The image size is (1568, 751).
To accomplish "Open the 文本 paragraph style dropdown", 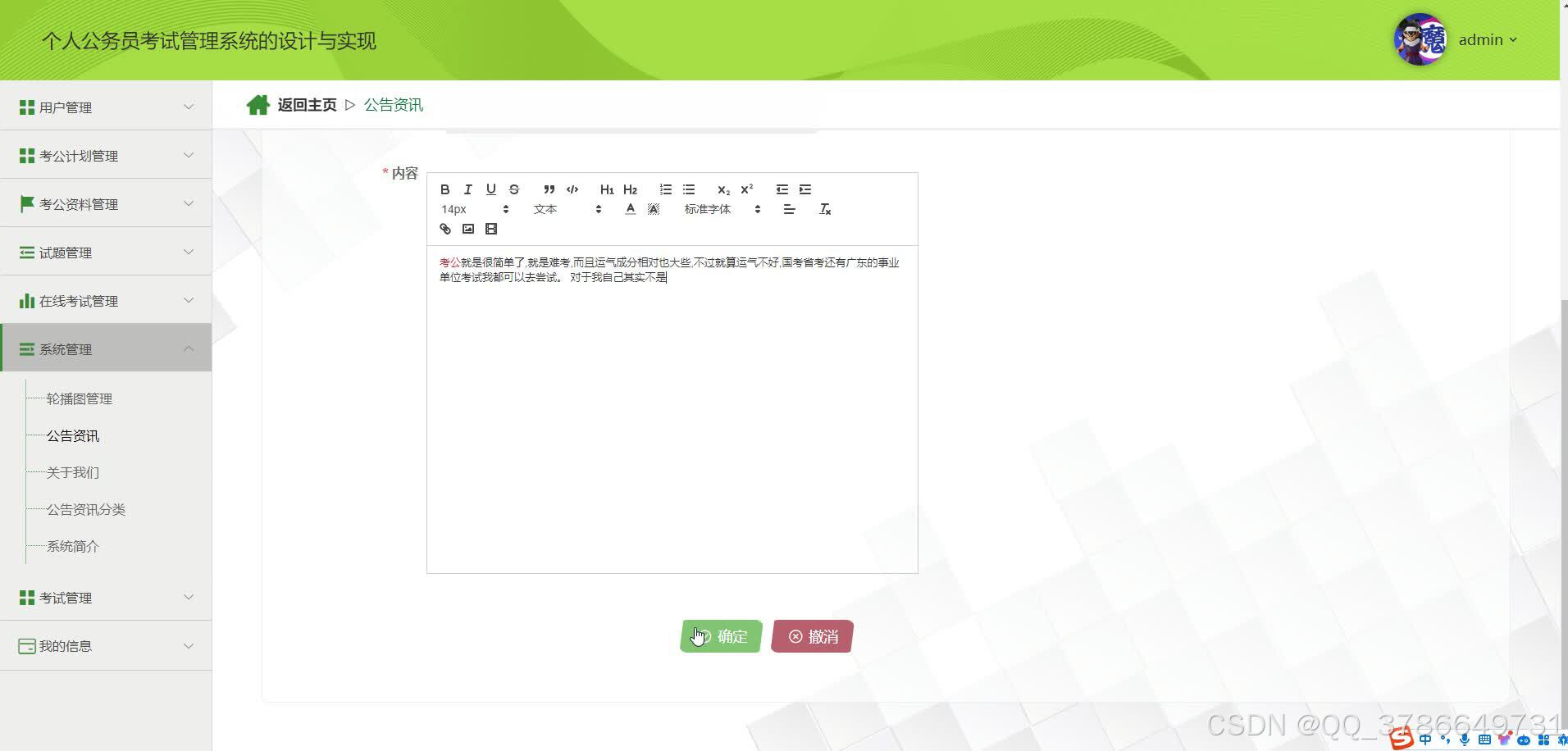I will click(567, 209).
